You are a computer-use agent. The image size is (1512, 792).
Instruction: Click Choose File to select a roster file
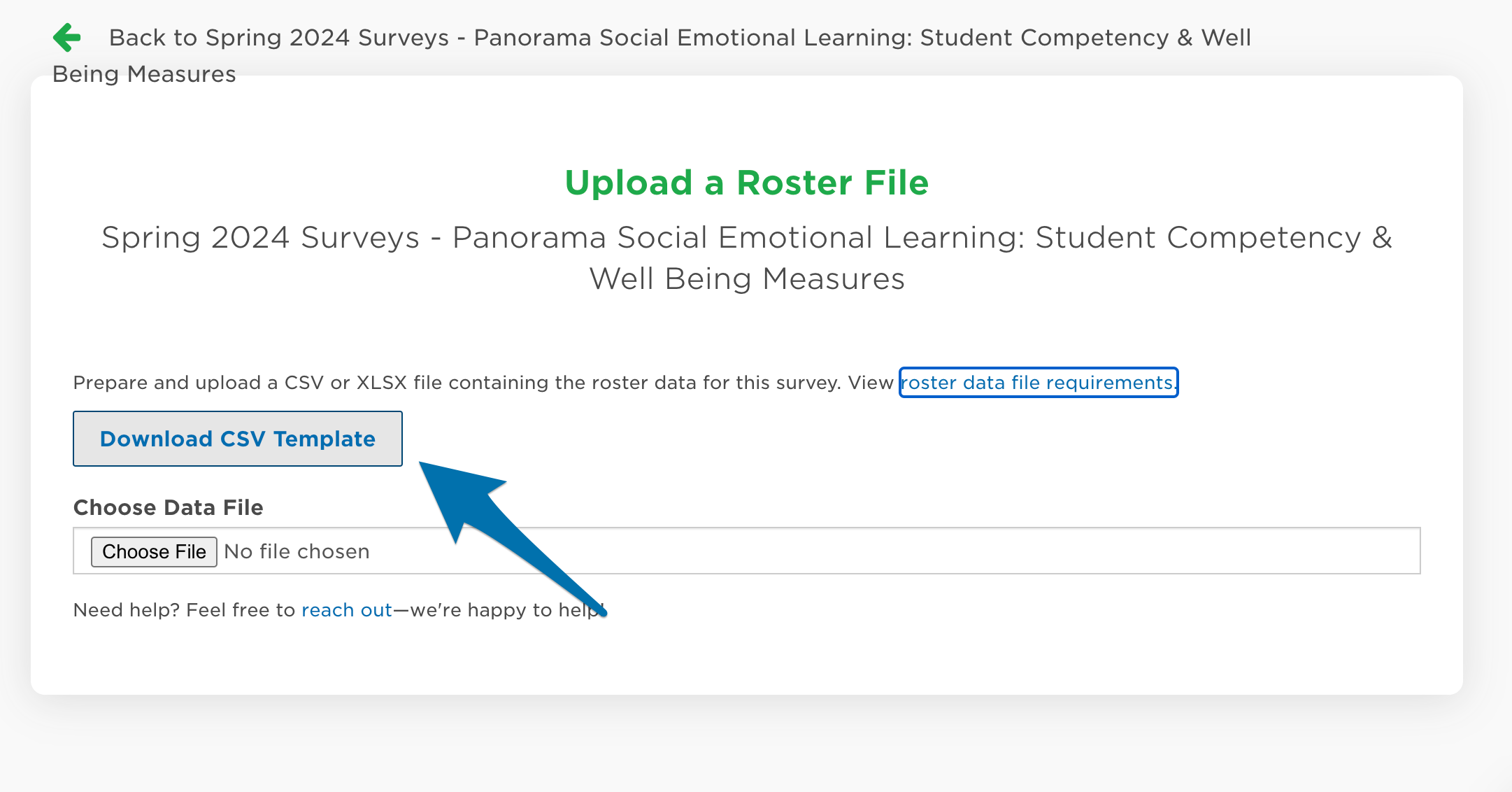click(154, 551)
